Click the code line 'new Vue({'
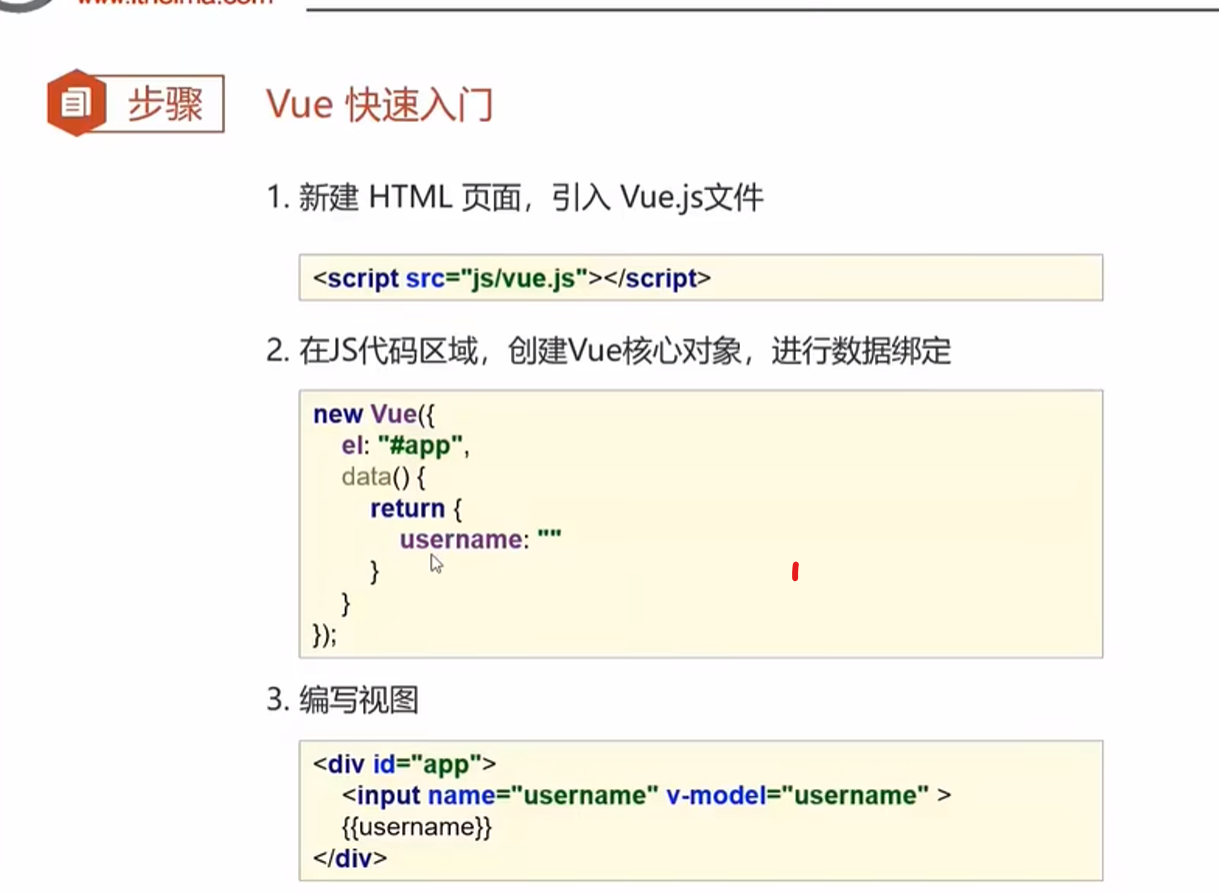Image resolution: width=1219 pixels, height=894 pixels. click(375, 414)
